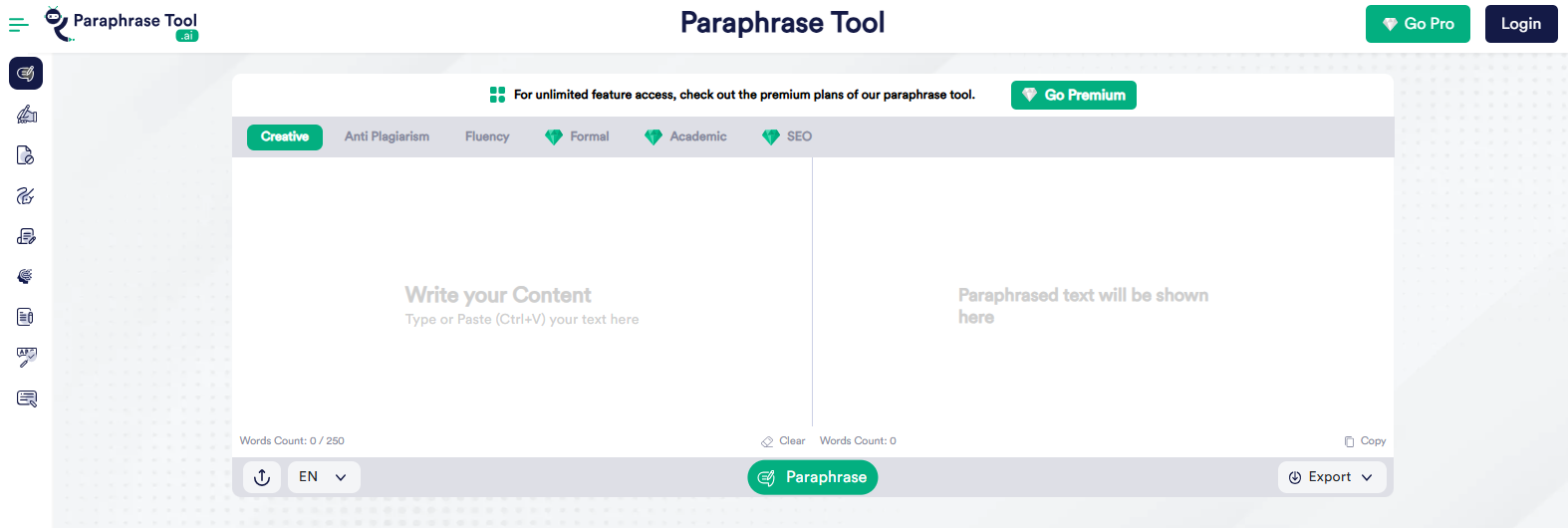Click the upload file icon button
Screen dimensions: 1568x528
262,477
